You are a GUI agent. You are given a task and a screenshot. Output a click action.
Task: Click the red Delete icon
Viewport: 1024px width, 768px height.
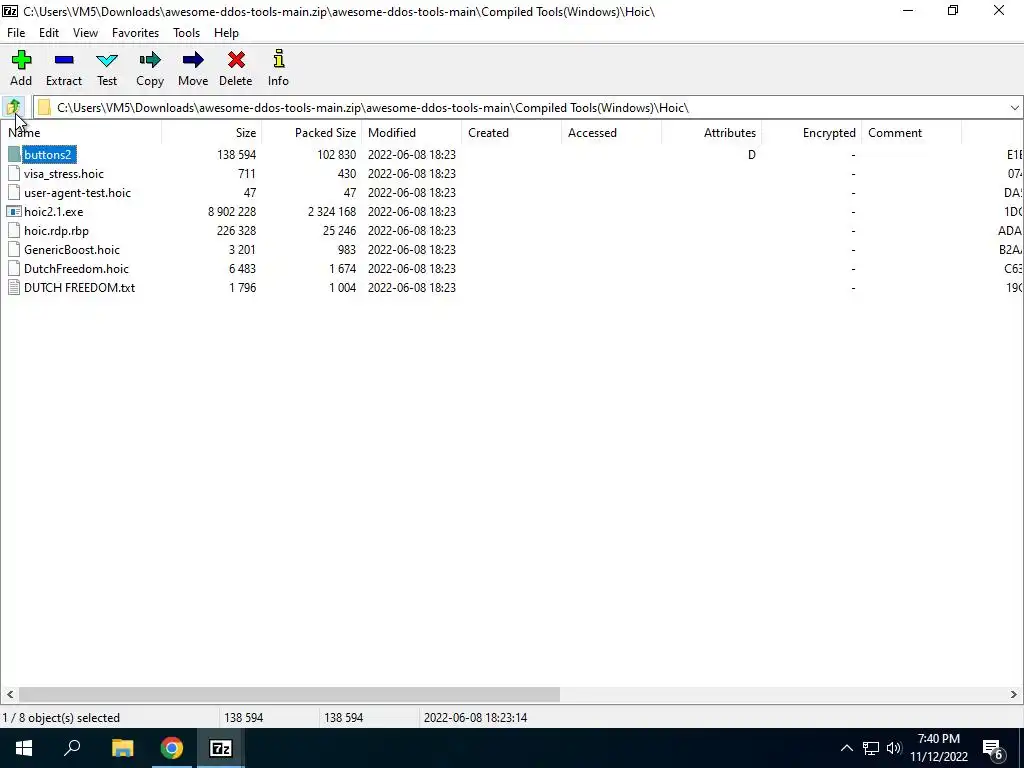coord(236,61)
